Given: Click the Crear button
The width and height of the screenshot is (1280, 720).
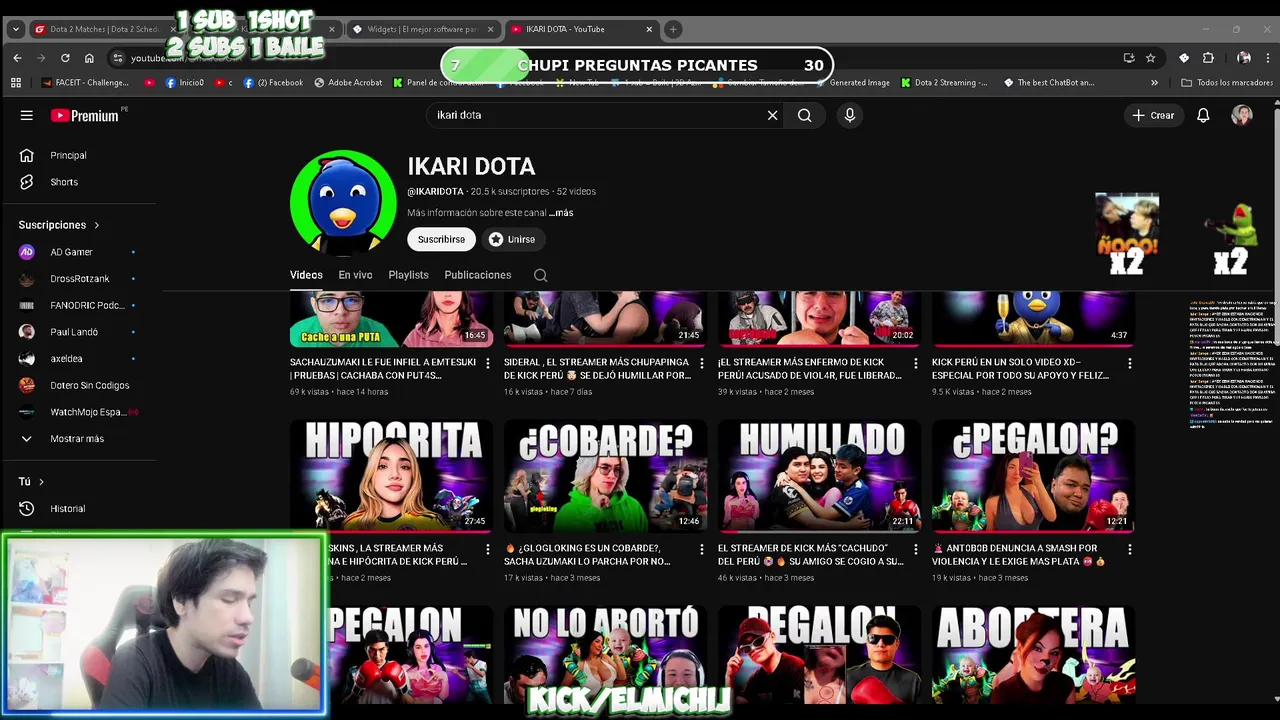Looking at the screenshot, I should tap(1153, 115).
